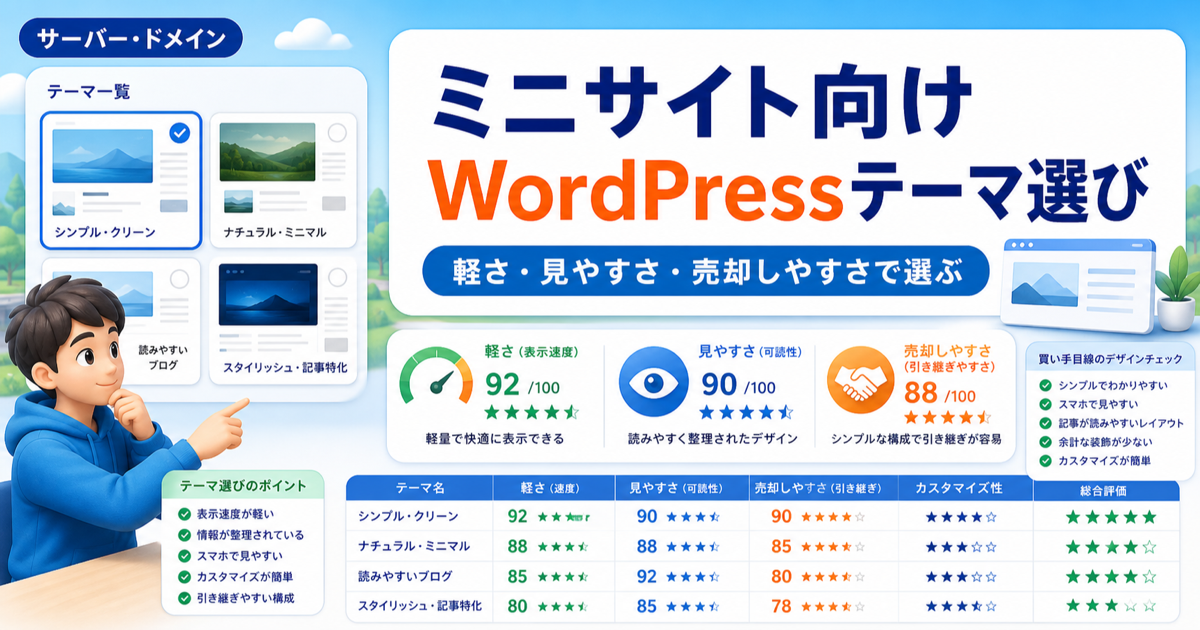Click the カスタマイズ性 stars in シンプル・クリーン row
1200x630 pixels.
click(x=961, y=517)
